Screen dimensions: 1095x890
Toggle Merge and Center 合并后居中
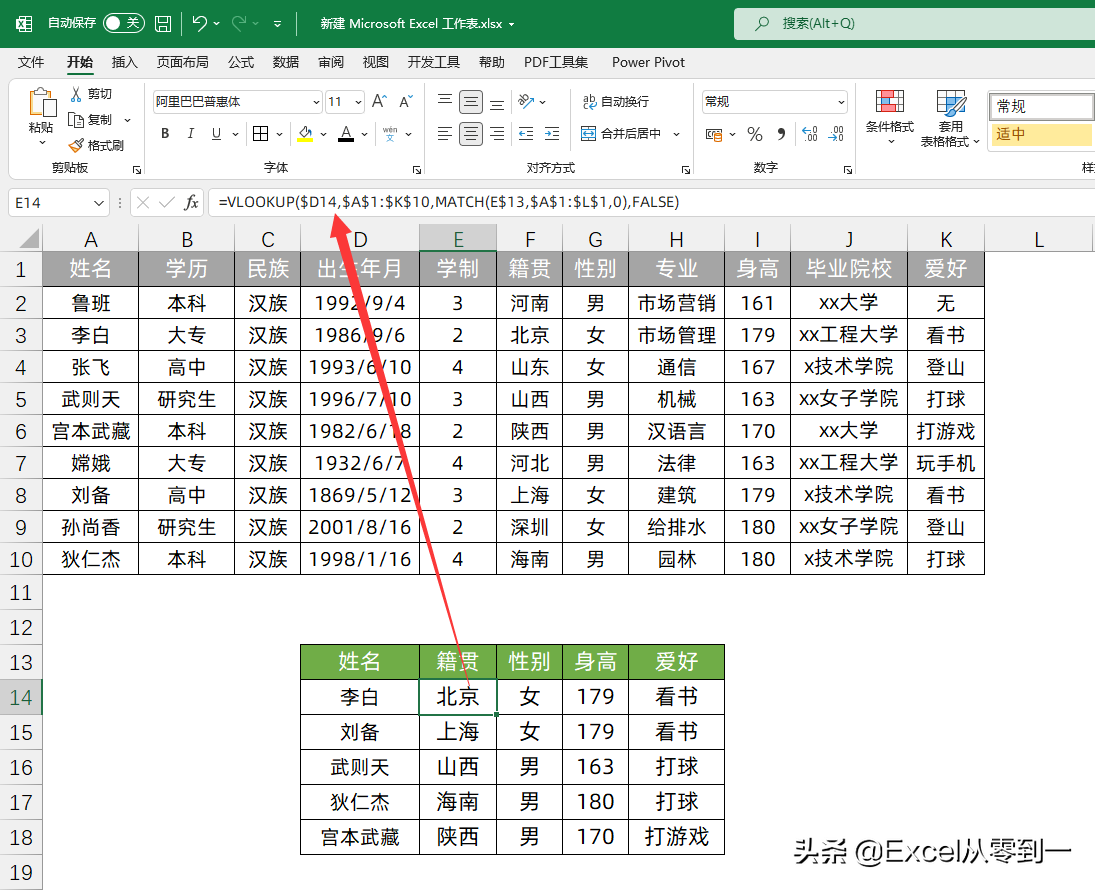(x=622, y=133)
